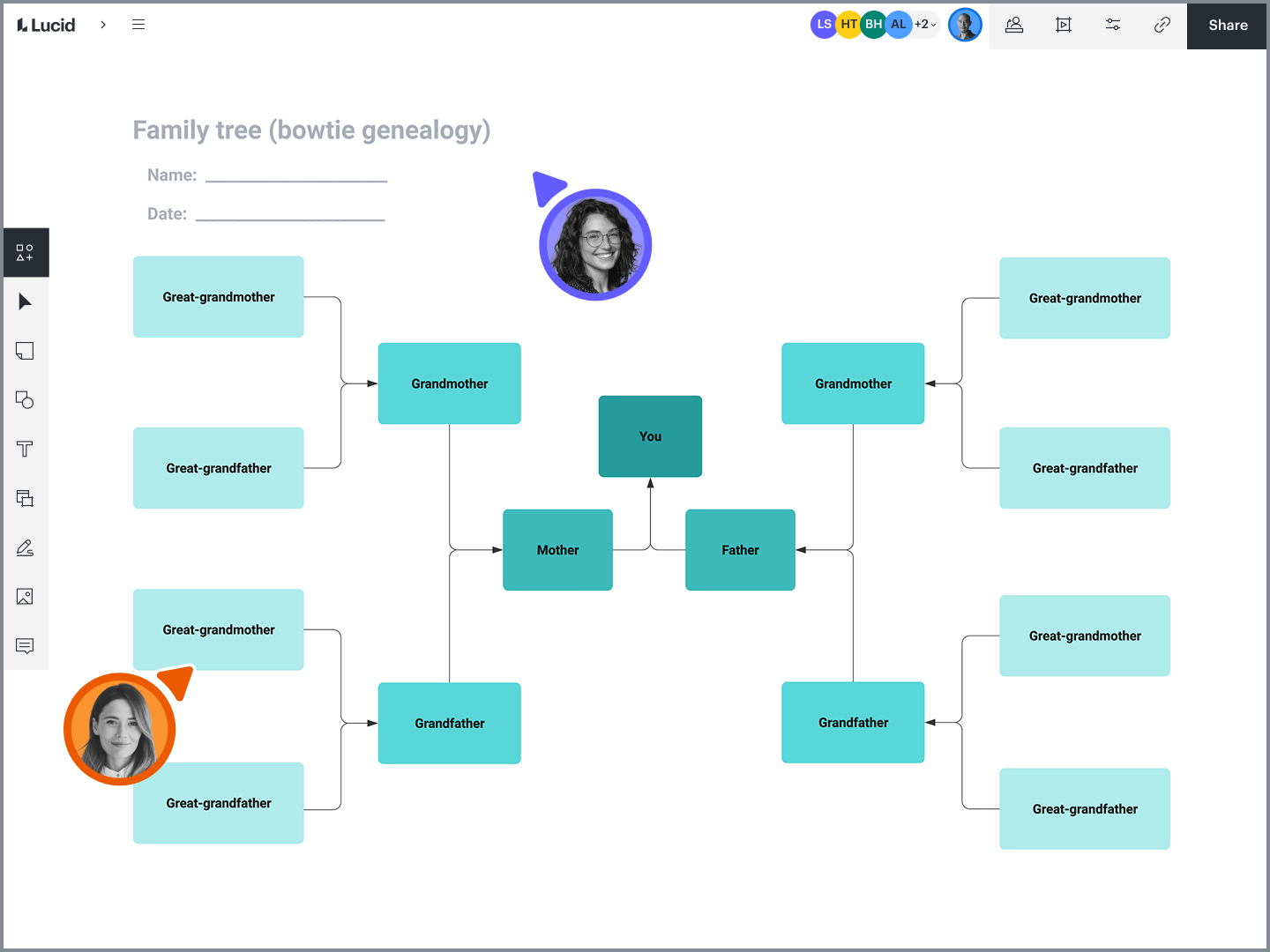
Task: Select the left-side Grandfather box
Action: point(450,724)
